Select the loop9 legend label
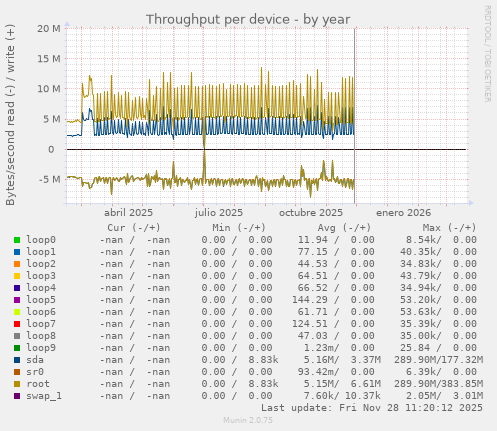 [41, 348]
